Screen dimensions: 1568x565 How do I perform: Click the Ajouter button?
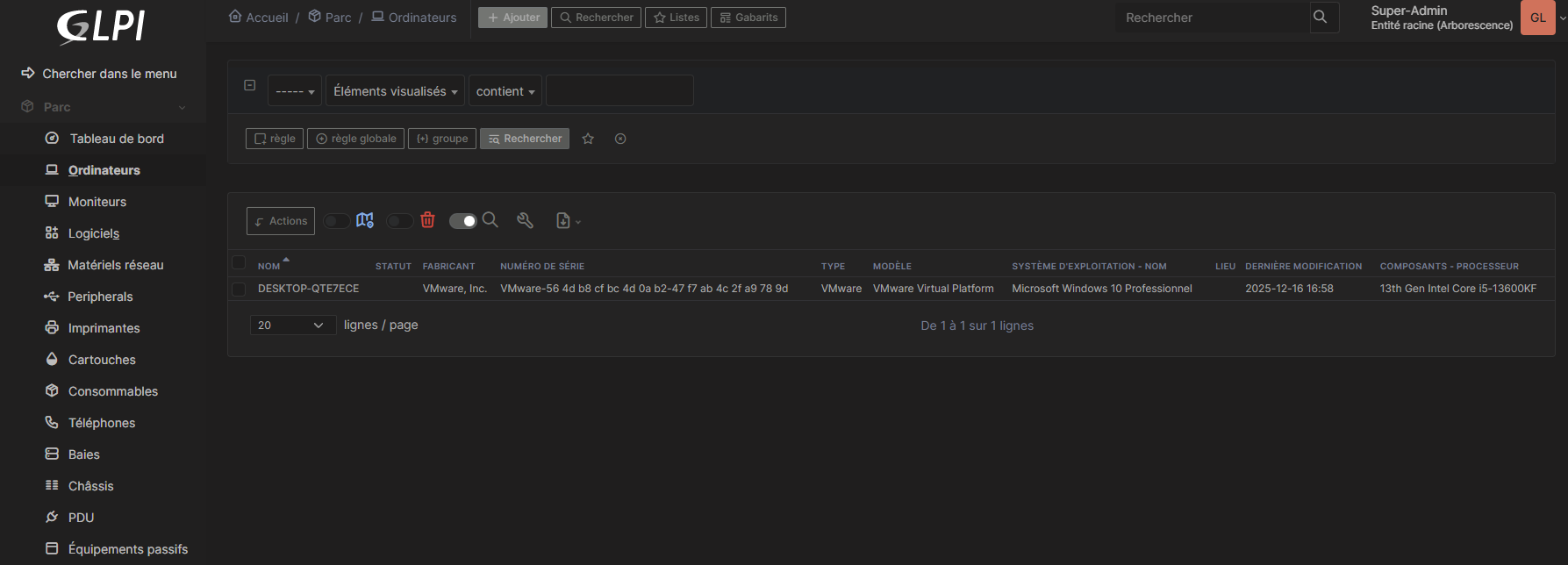coord(513,18)
